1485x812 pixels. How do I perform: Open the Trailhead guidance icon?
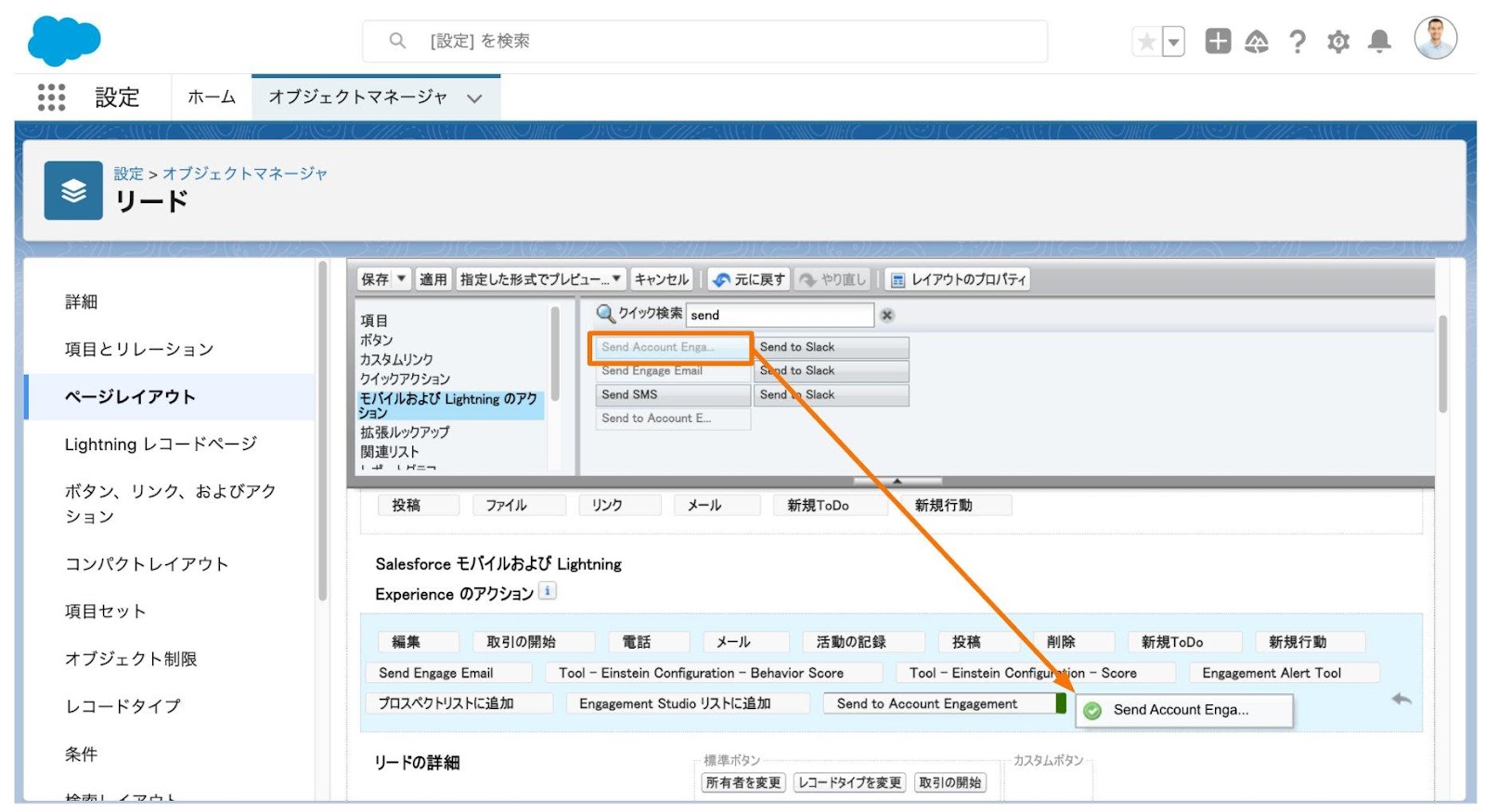tap(1257, 42)
